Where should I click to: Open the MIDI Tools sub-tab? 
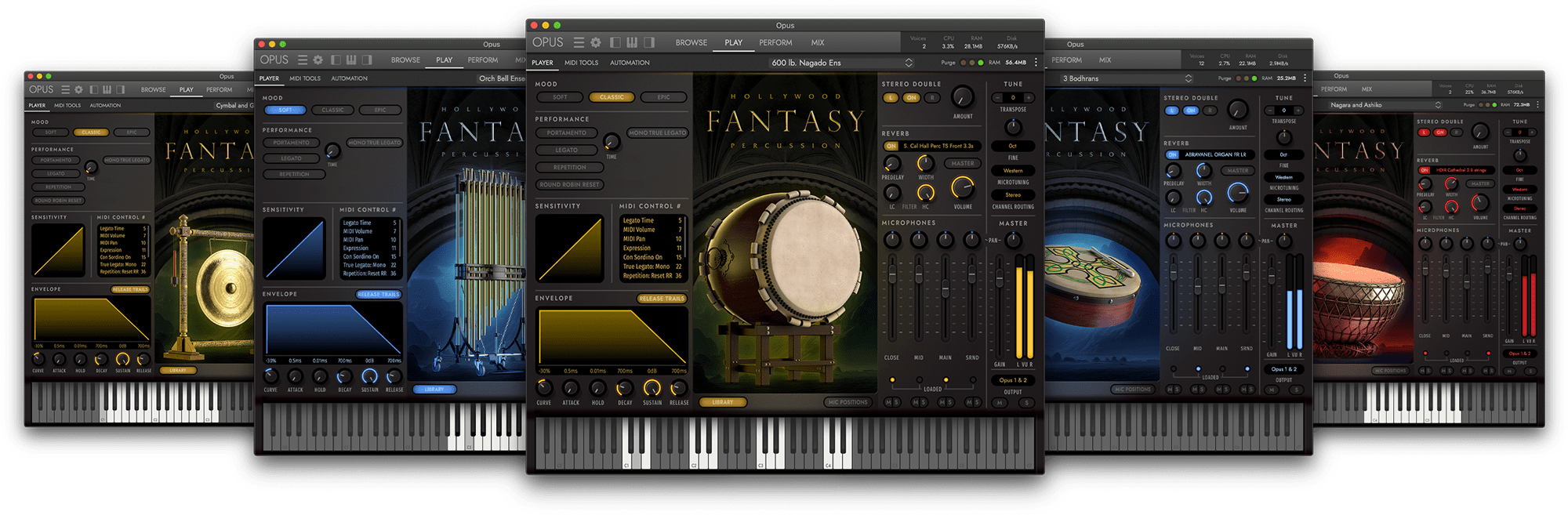click(581, 63)
